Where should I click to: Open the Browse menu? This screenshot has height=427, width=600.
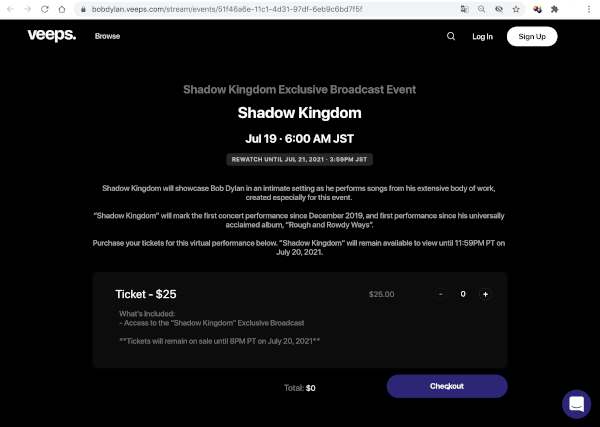pyautogui.click(x=108, y=36)
